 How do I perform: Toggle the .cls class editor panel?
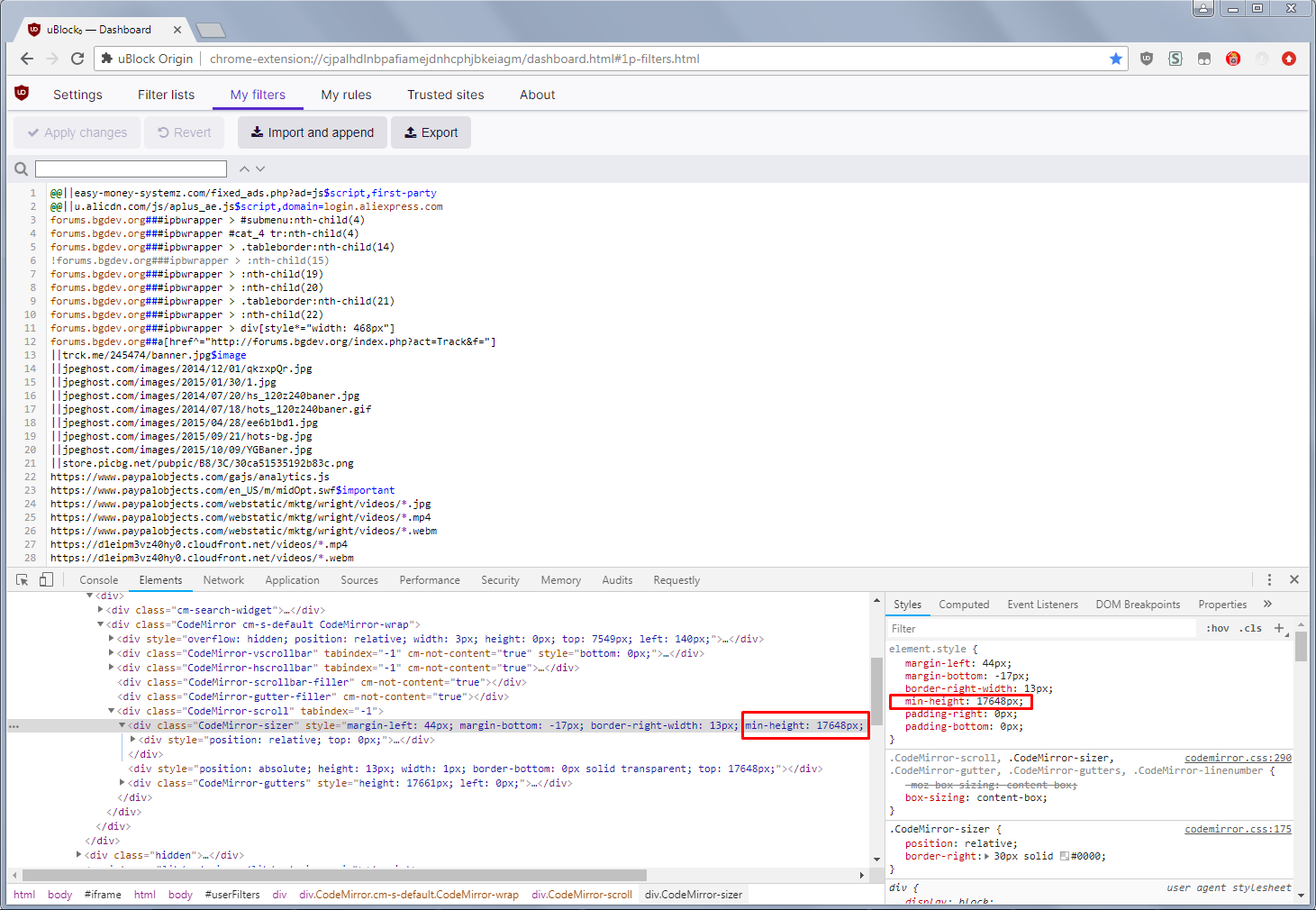pyautogui.click(x=1250, y=628)
